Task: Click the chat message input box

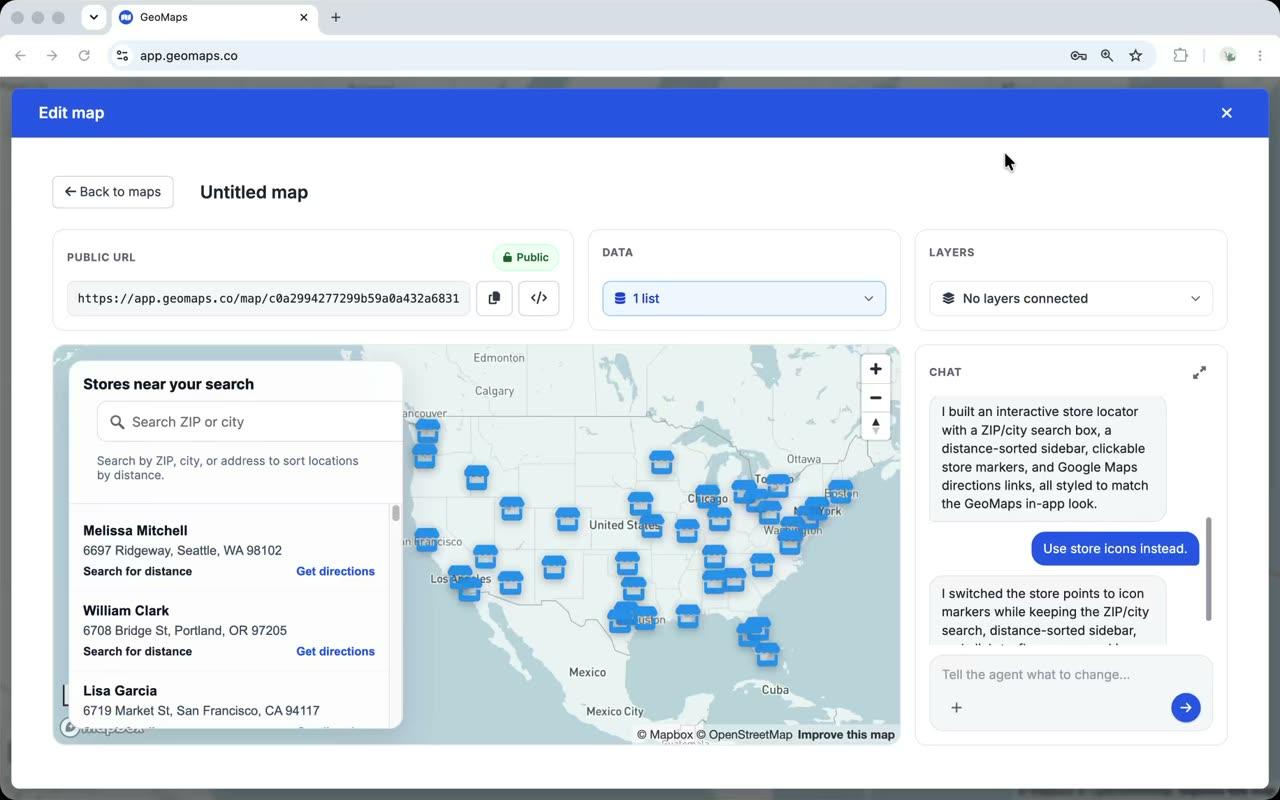Action: (1070, 675)
